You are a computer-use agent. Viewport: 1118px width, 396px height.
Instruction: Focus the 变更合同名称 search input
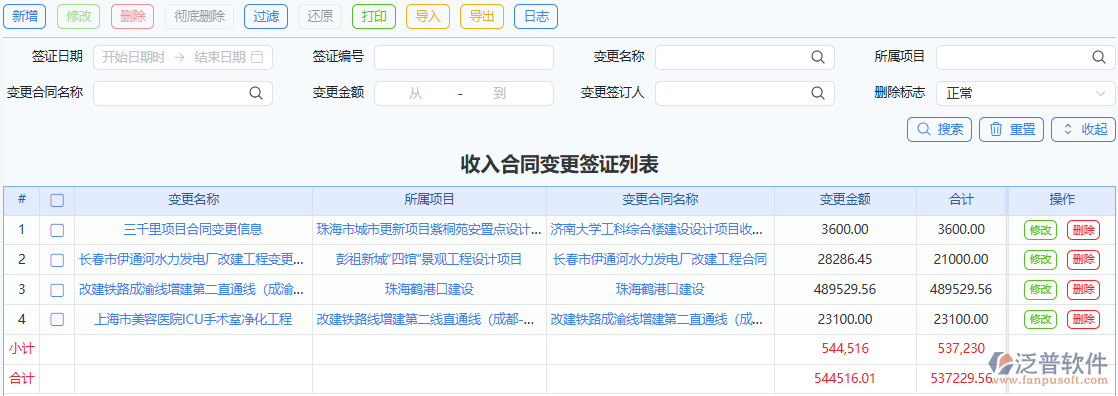click(x=183, y=93)
